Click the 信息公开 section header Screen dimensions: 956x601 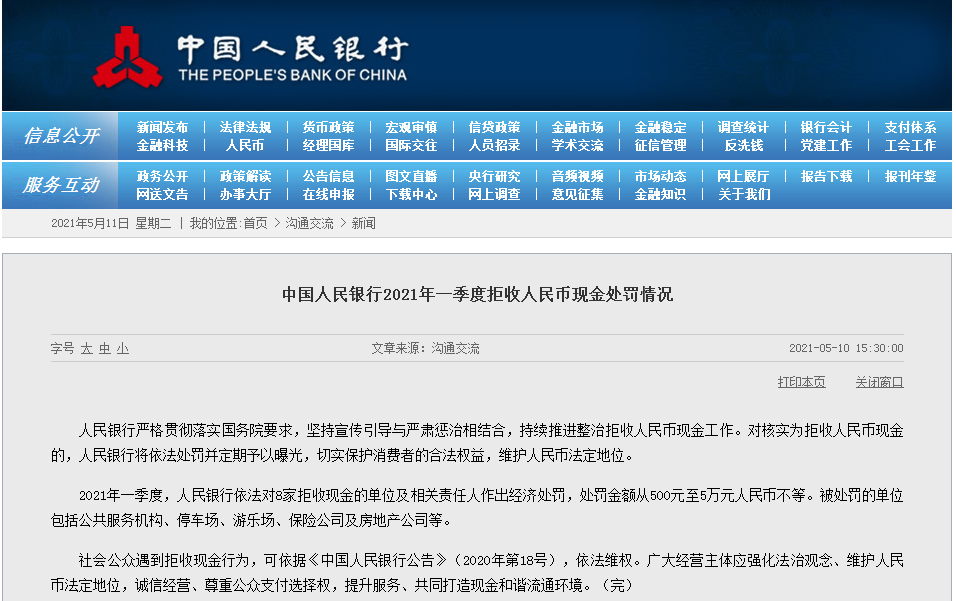click(61, 135)
